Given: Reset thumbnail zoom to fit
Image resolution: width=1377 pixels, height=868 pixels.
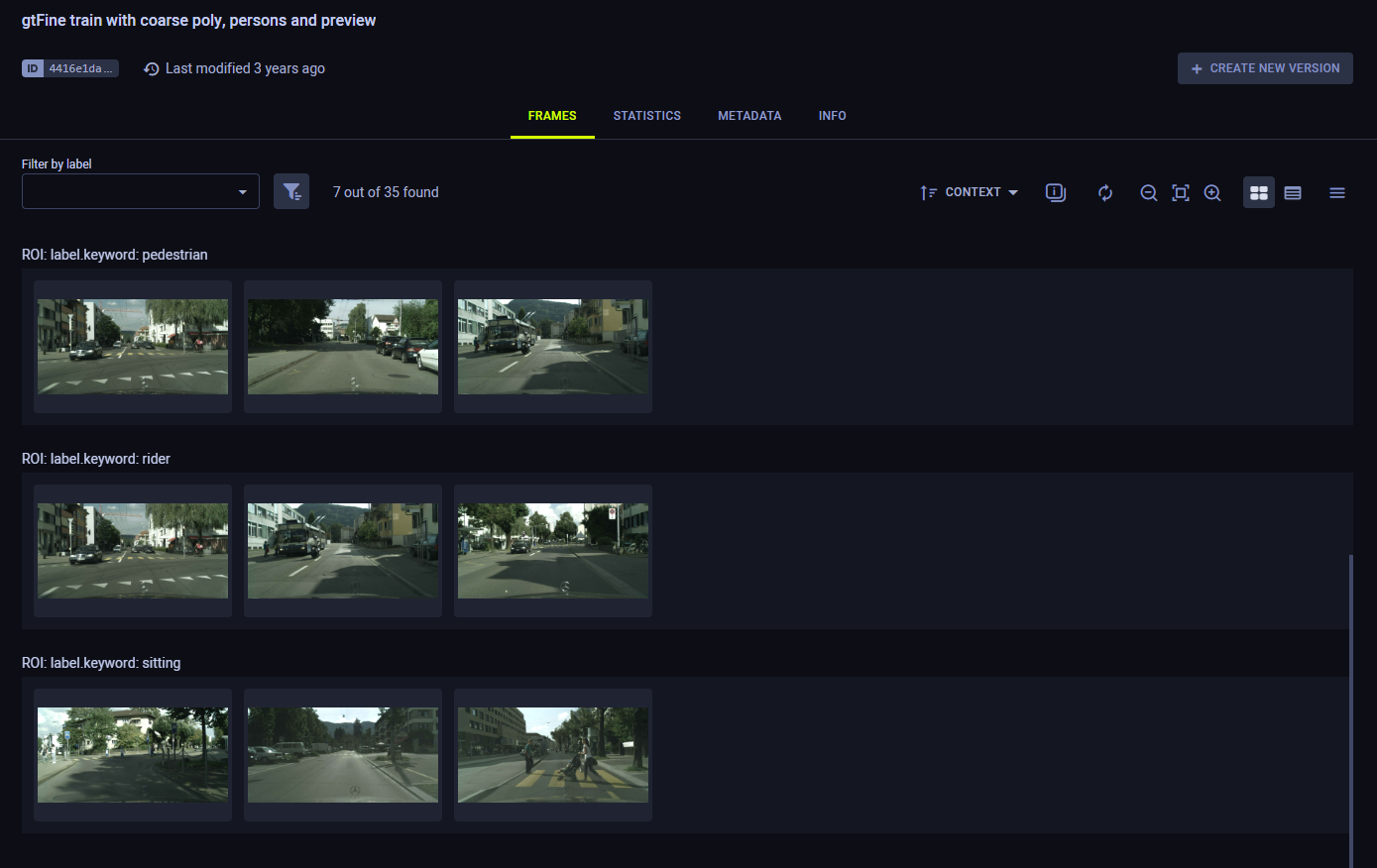Looking at the screenshot, I should (1180, 192).
